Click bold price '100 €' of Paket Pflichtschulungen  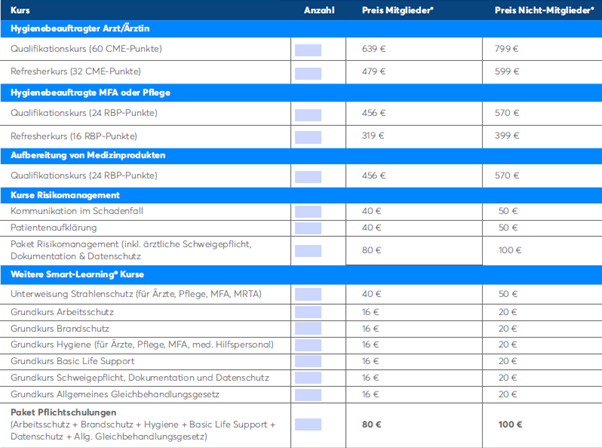pos(510,424)
